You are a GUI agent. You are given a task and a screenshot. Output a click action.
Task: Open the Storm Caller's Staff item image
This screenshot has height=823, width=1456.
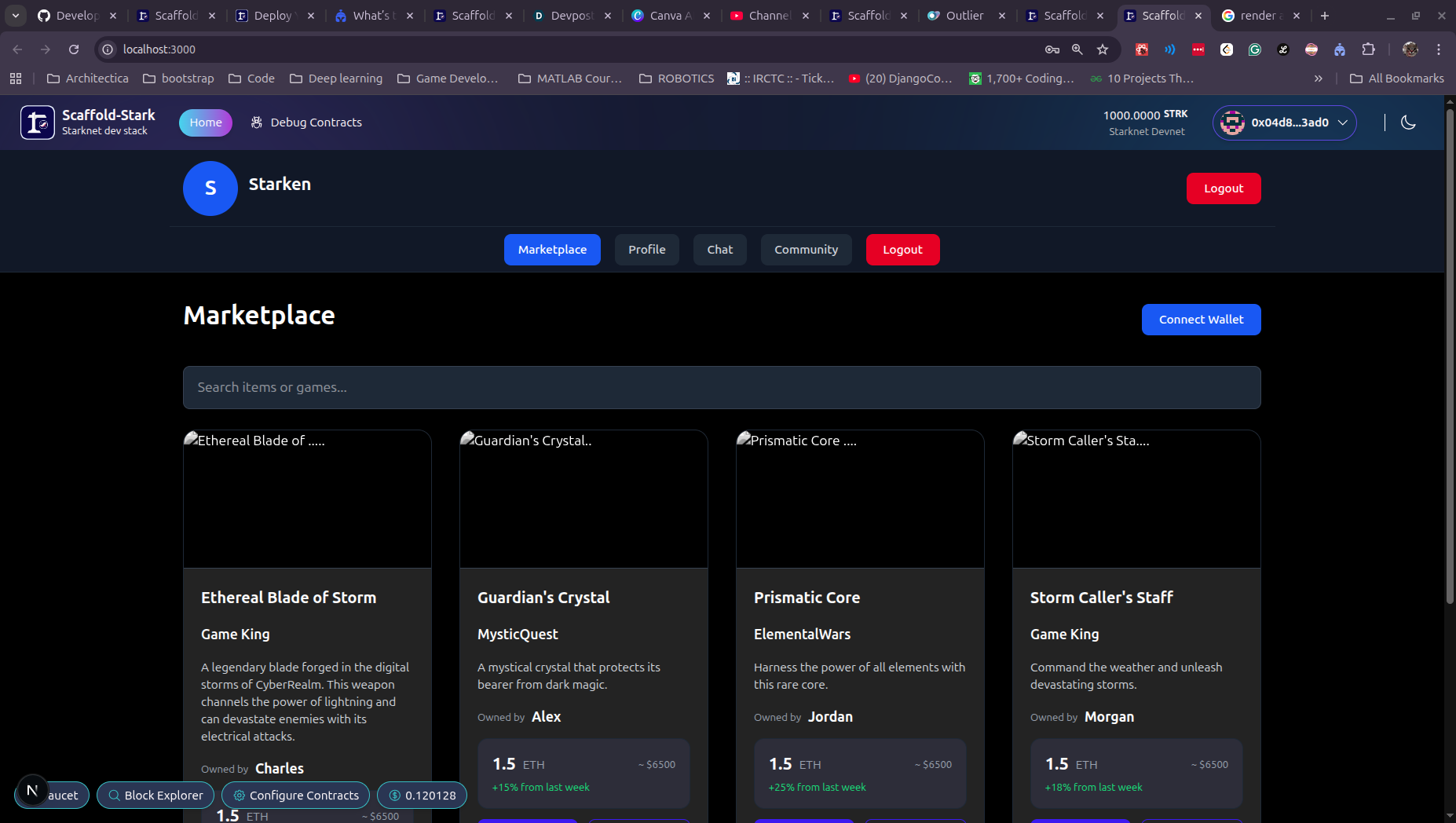coord(1136,499)
